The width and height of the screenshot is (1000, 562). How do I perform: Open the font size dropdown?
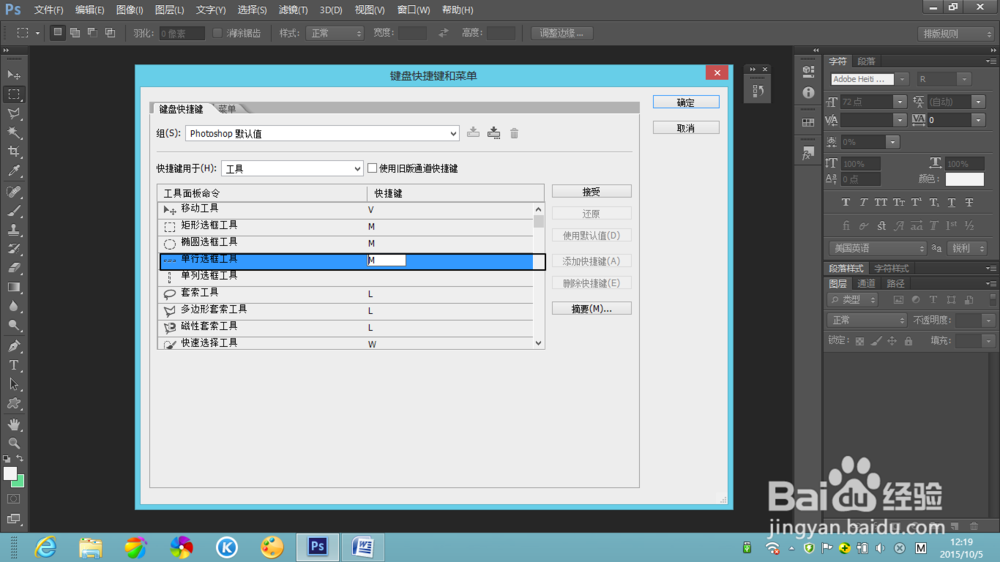[899, 101]
